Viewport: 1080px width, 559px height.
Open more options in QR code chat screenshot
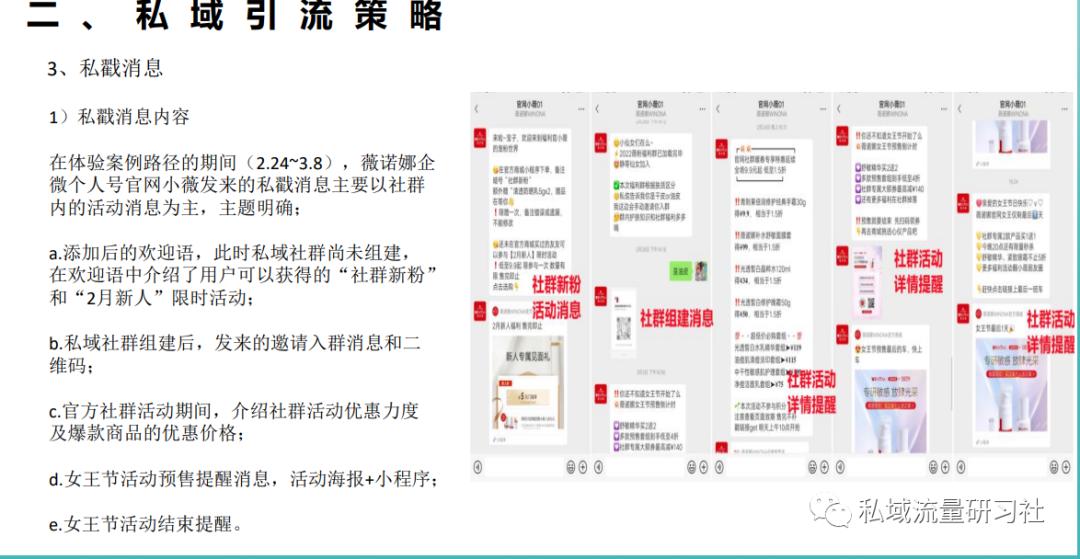tap(703, 109)
